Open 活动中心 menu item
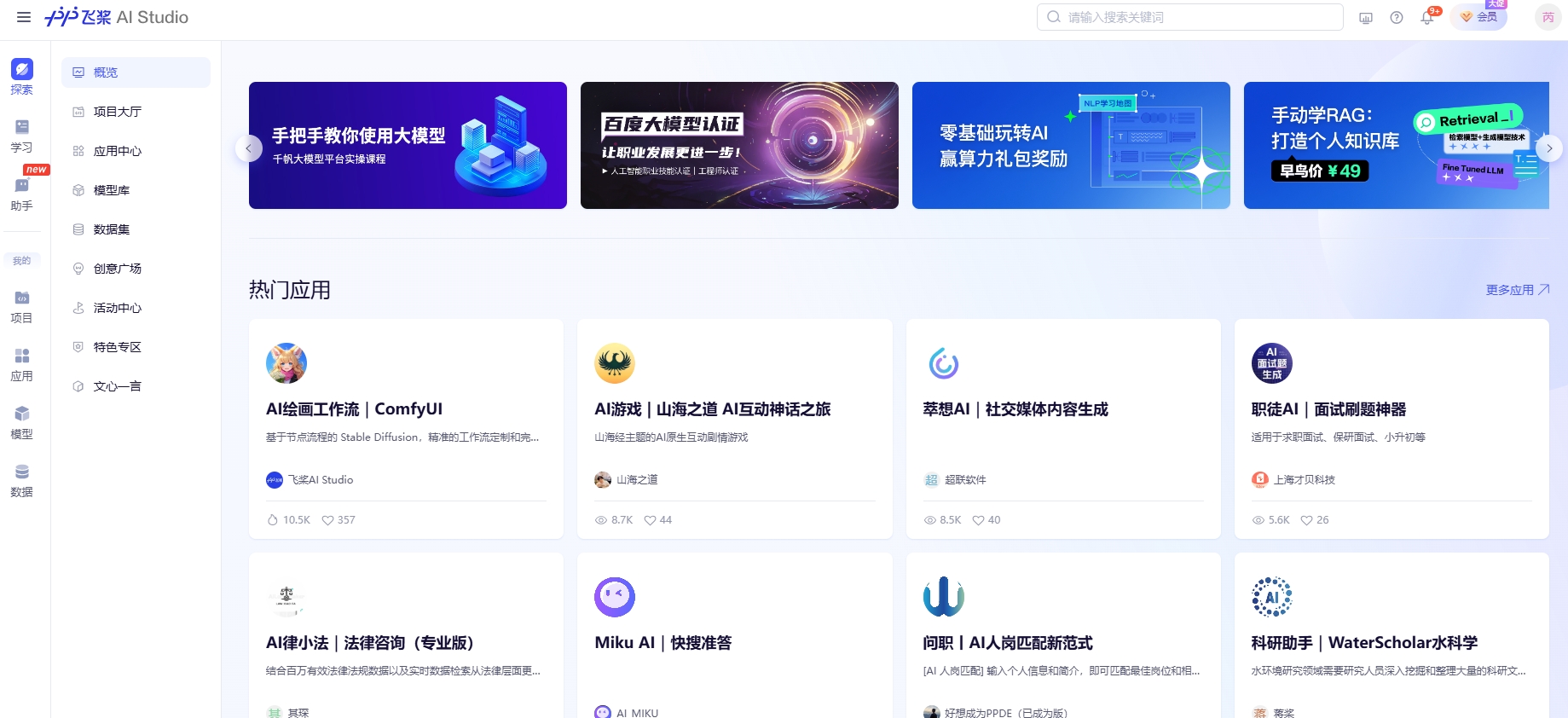 136,308
